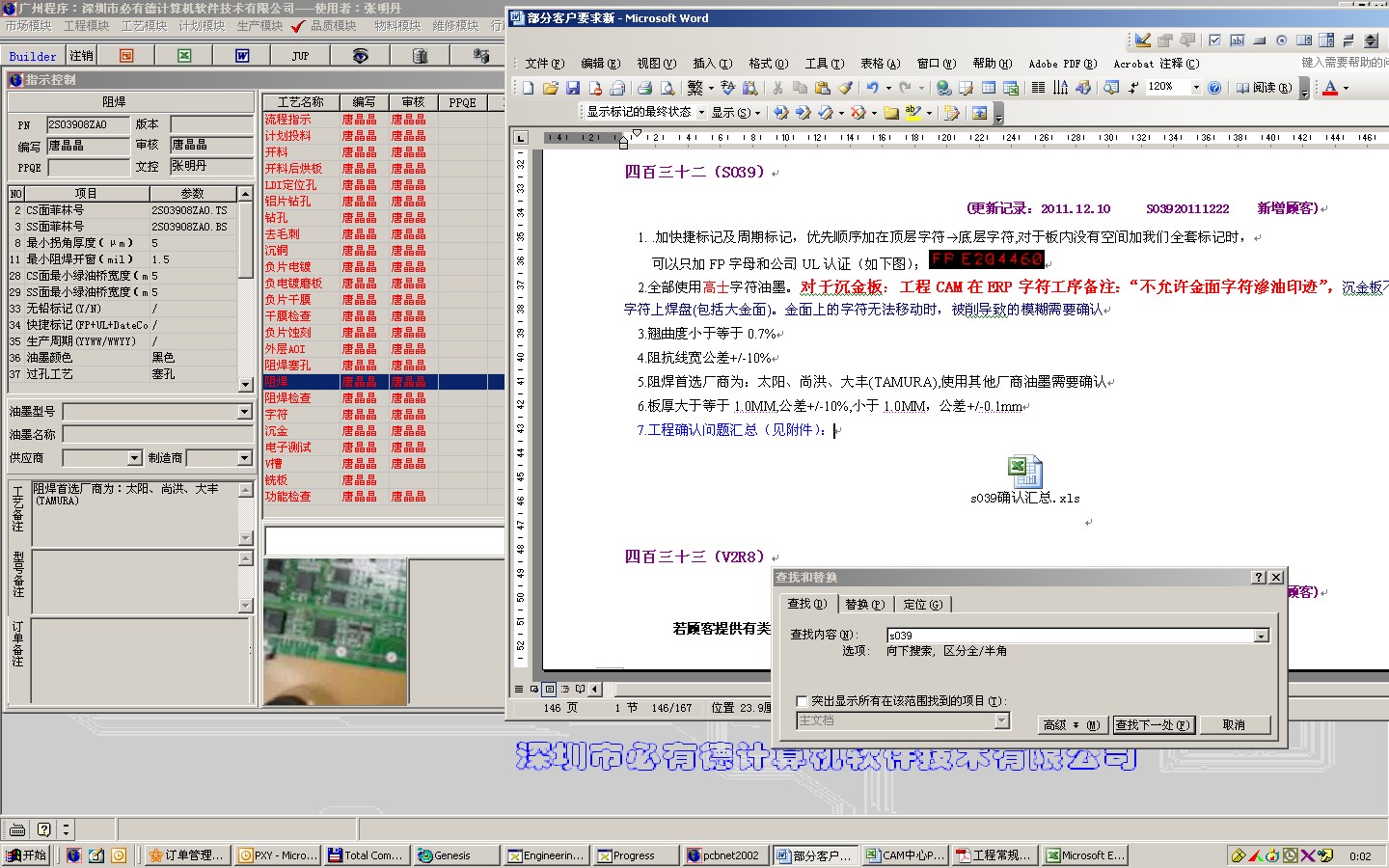Image resolution: width=1389 pixels, height=868 pixels.
Task: Save the Word document with floppy icon
Action: pos(573,88)
